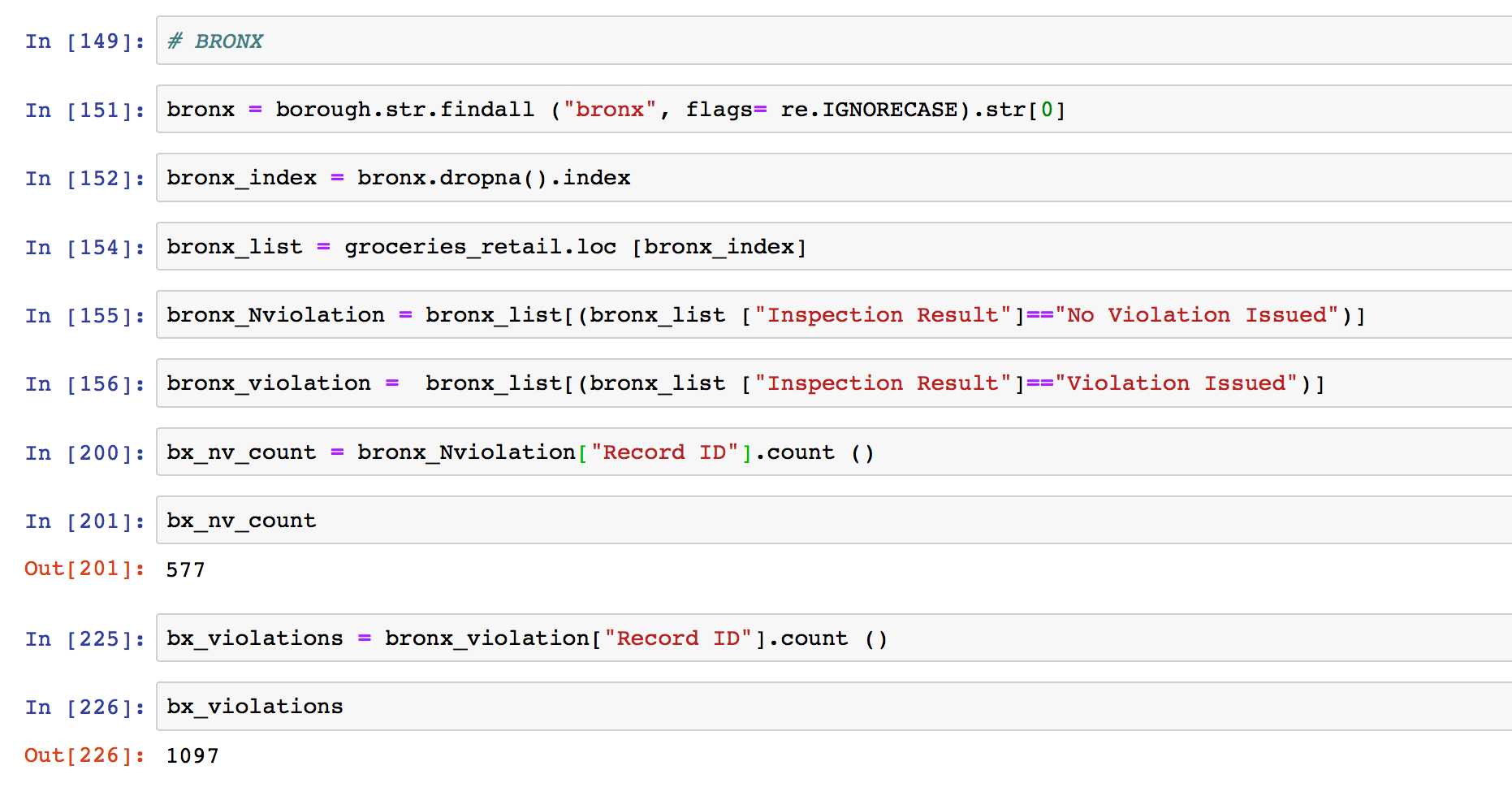Click the output value 577

click(x=185, y=569)
